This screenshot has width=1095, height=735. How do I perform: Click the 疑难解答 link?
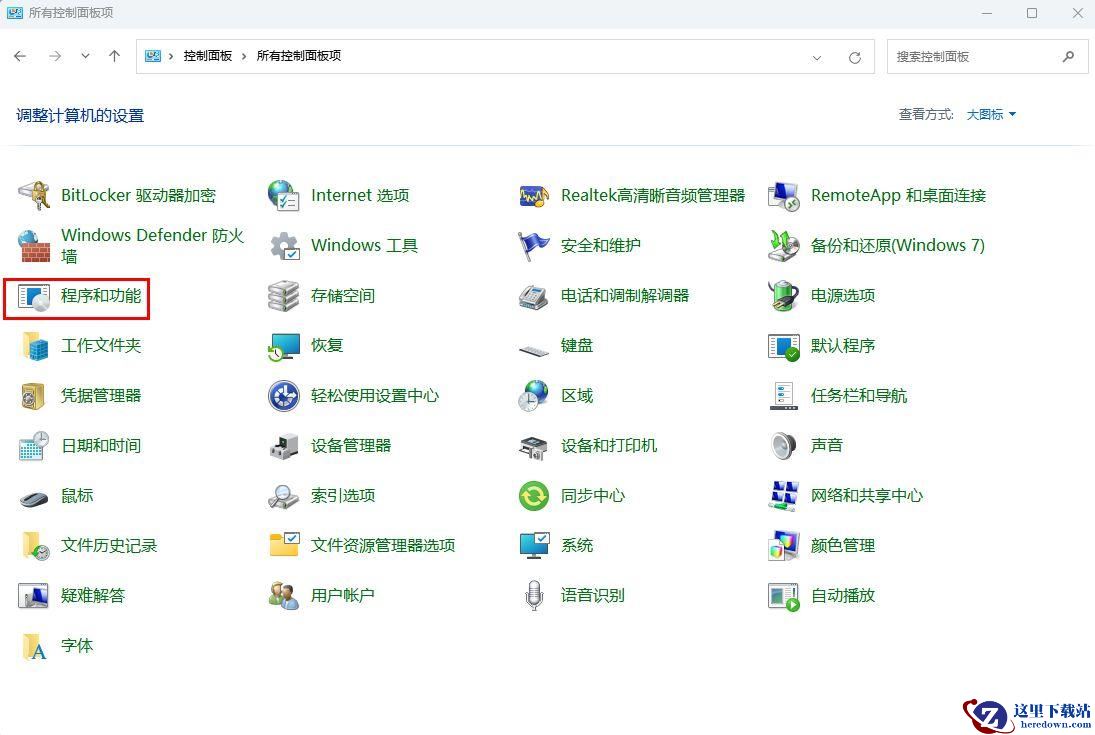pyautogui.click(x=93, y=596)
